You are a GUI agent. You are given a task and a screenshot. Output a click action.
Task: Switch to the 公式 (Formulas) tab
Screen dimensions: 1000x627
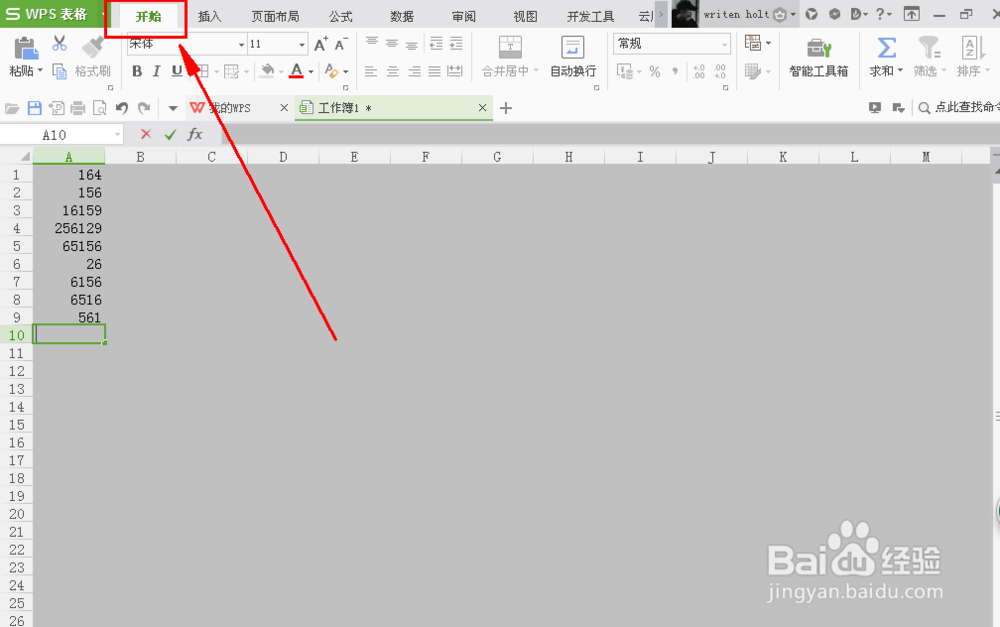point(341,17)
